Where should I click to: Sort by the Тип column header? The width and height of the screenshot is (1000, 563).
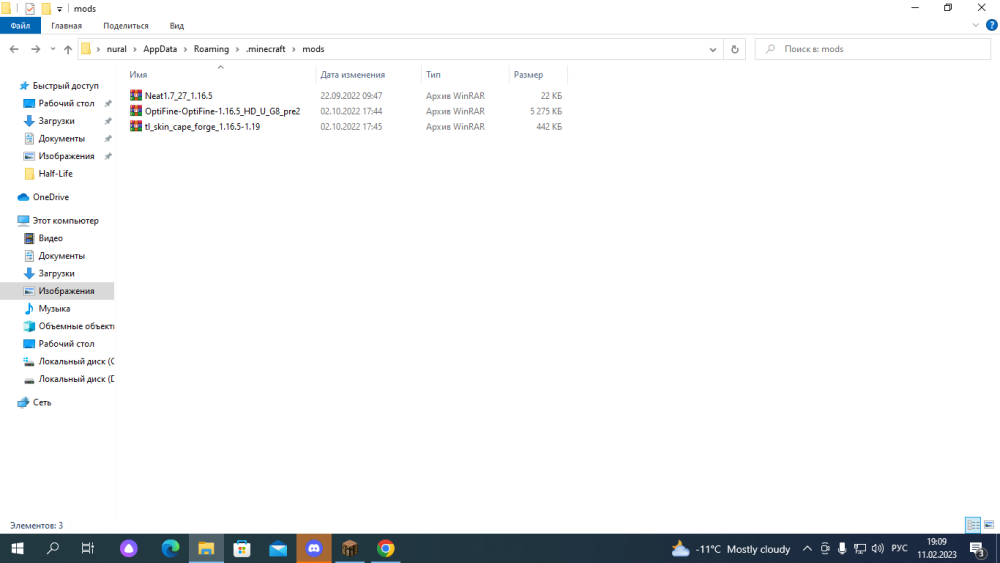click(x=433, y=75)
